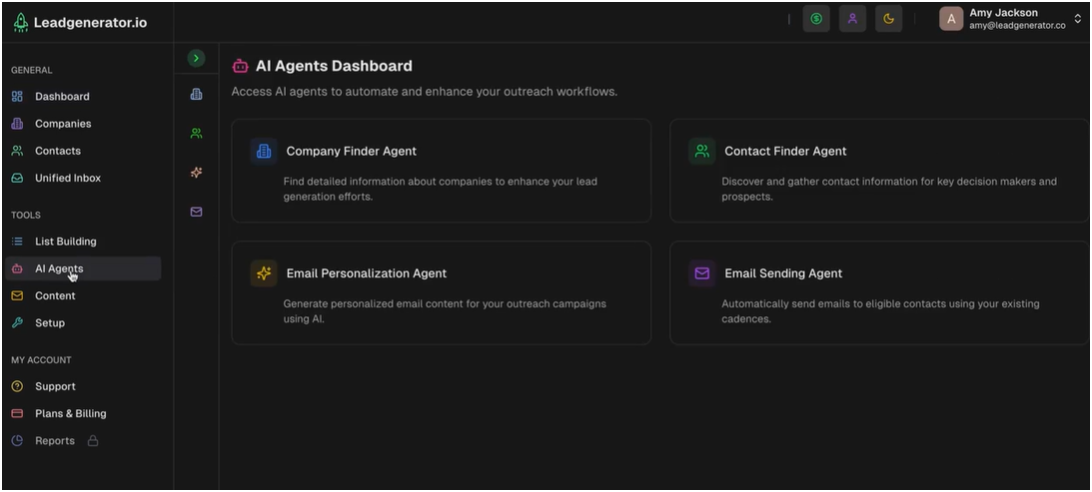Screen dimensions: 1092x492
Task: Click the Unified Inbox tray icon
Action: 17,178
